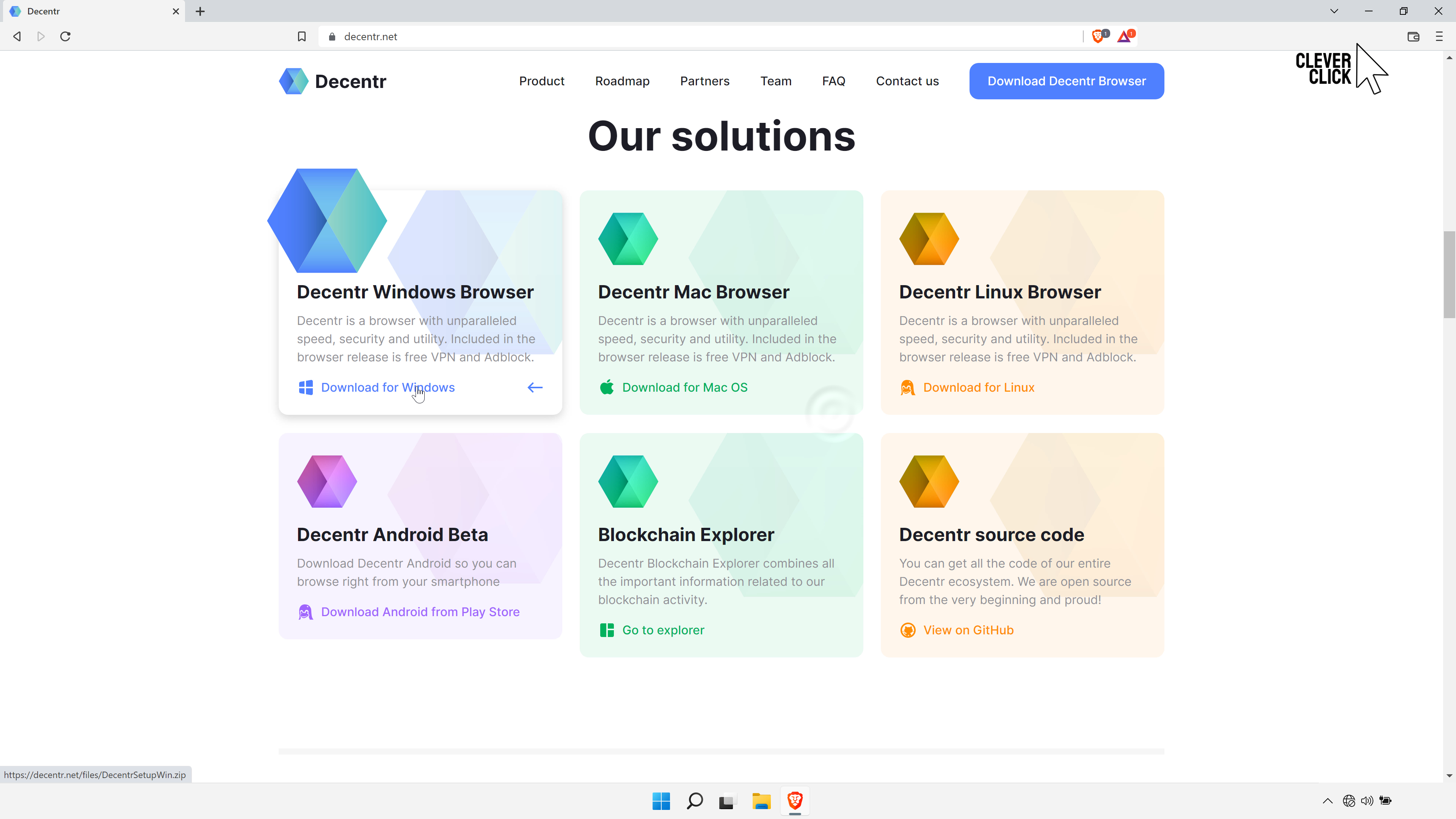This screenshot has width=1456, height=819.
Task: Open the Brave Rewards triangle icon
Action: click(1124, 36)
